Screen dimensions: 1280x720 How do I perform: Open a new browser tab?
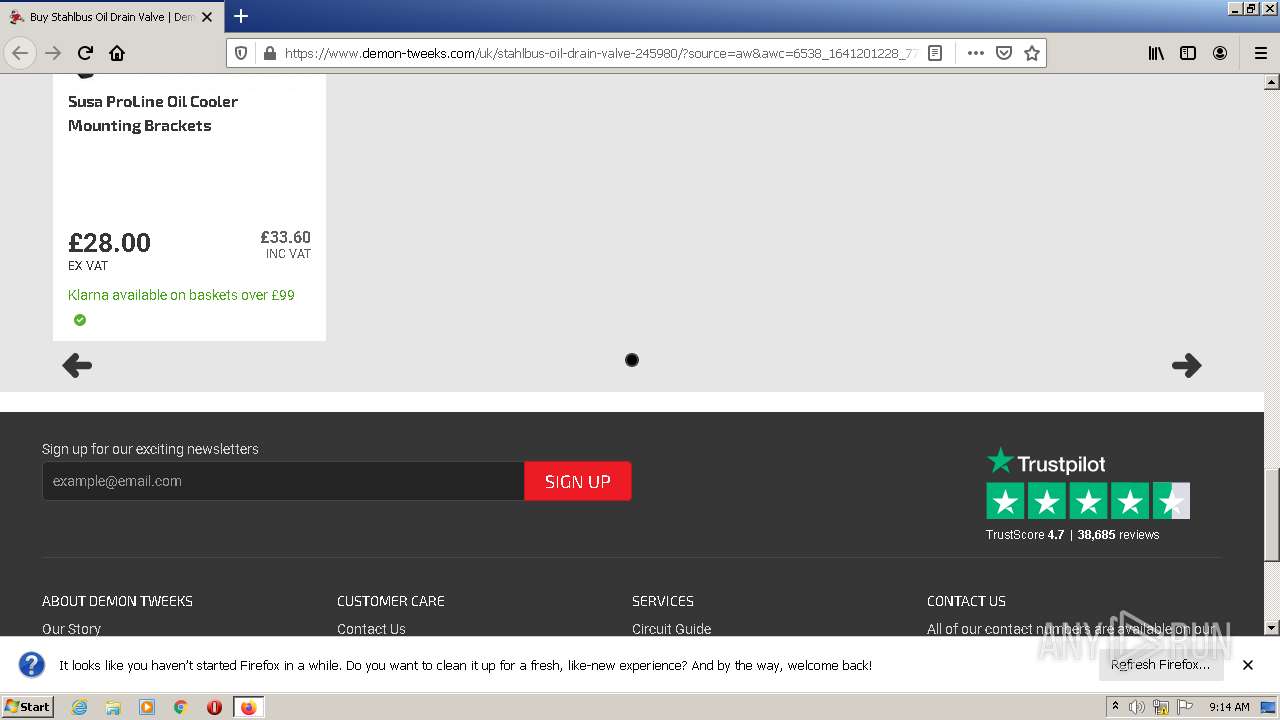point(241,16)
